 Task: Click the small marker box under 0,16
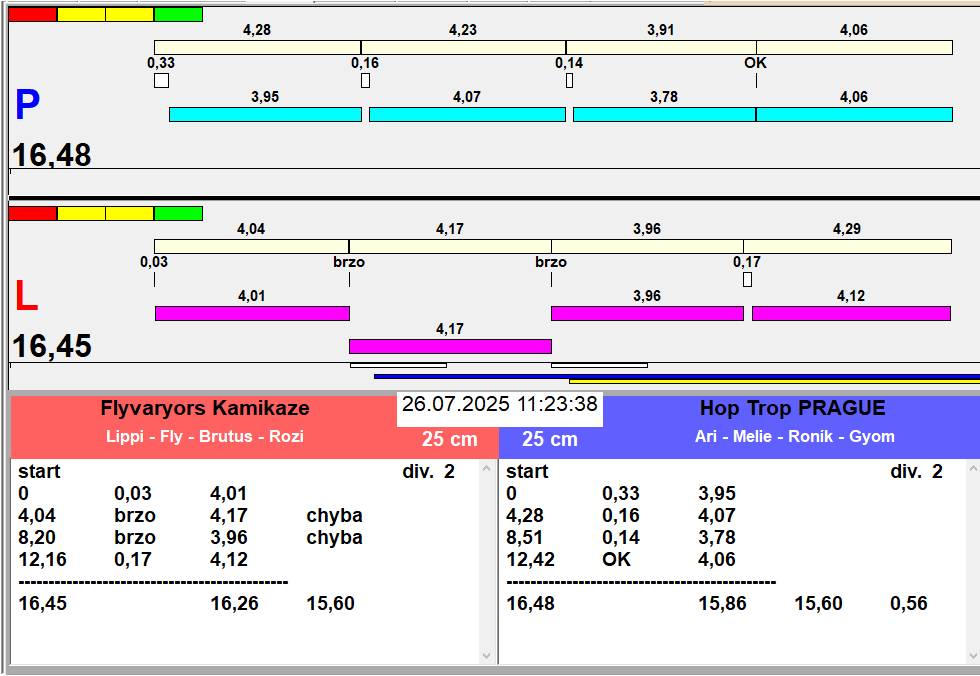pos(365,81)
